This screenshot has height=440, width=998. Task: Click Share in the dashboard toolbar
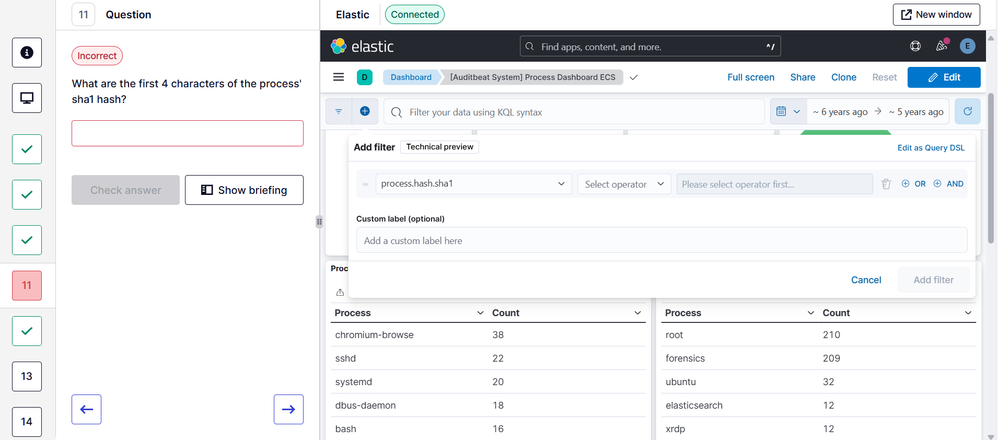[802, 77]
